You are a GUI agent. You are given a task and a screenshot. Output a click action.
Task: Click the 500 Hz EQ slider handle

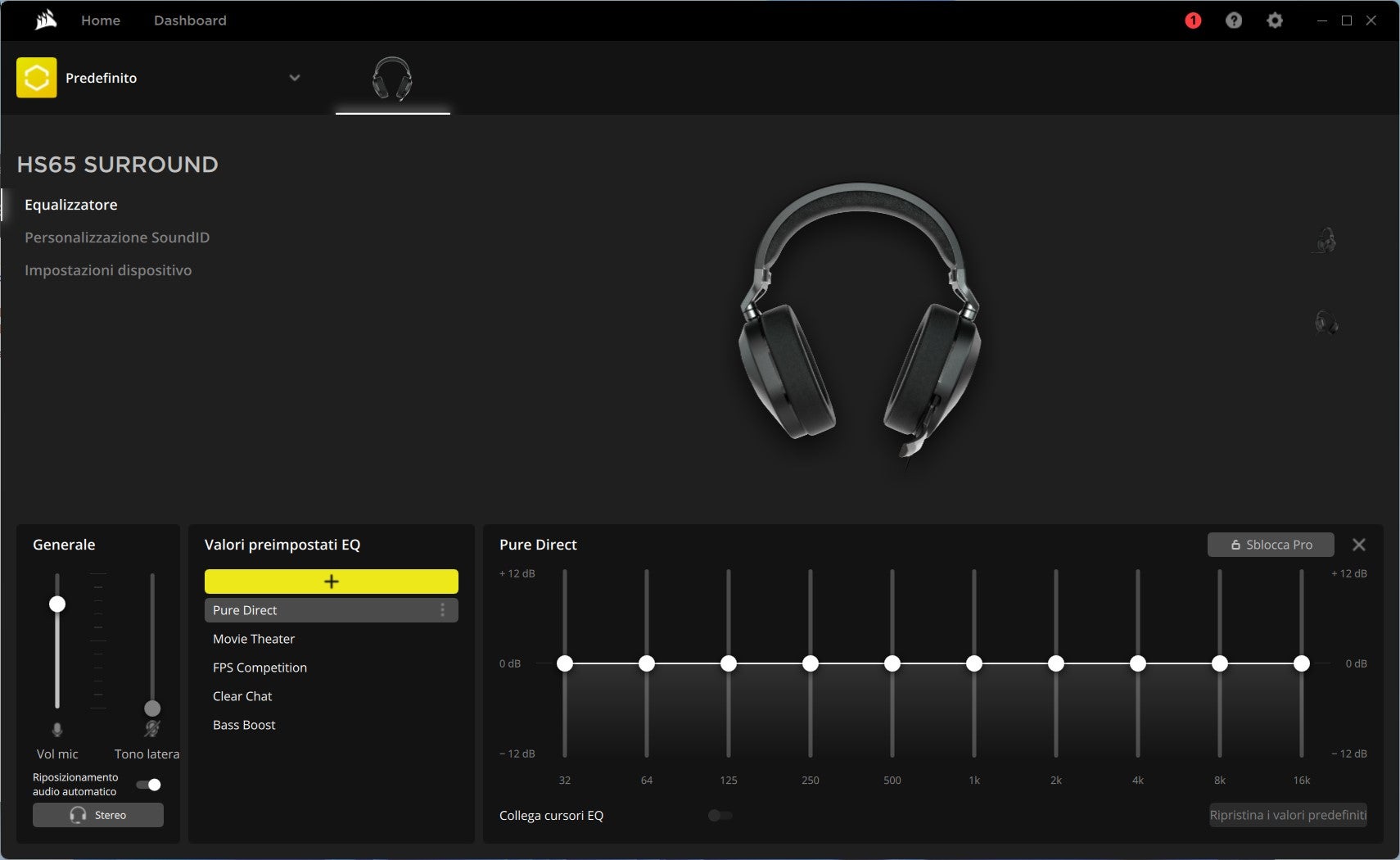point(892,663)
